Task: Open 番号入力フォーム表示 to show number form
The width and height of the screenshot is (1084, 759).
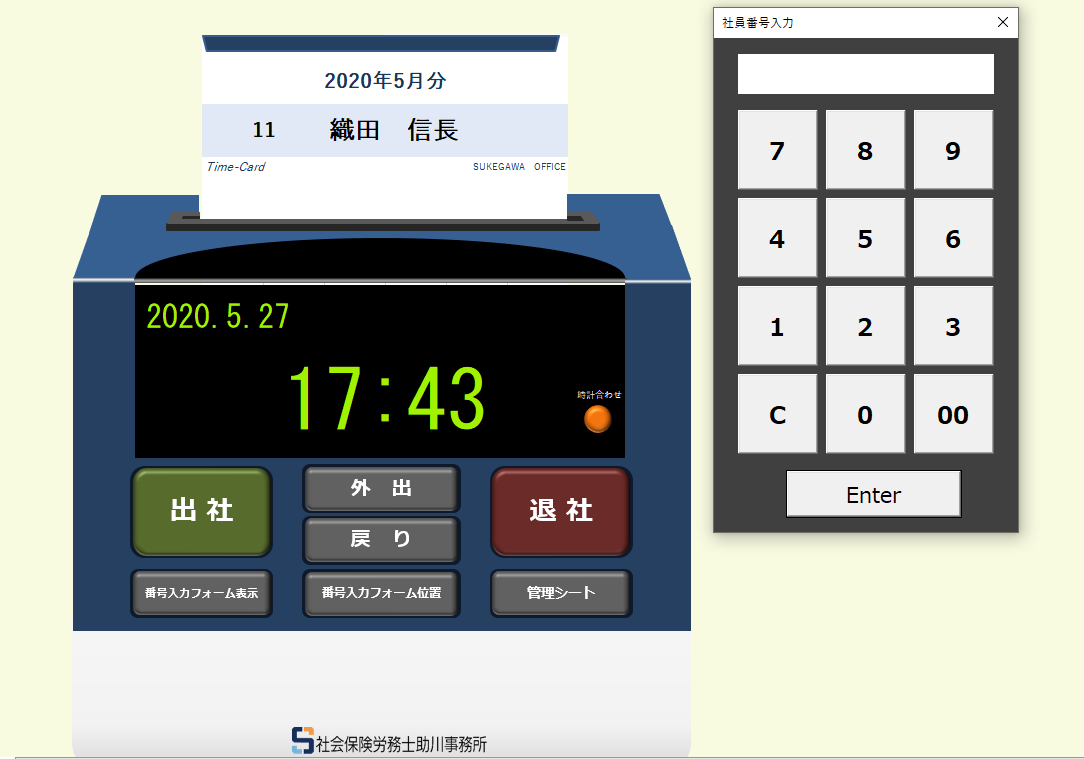Action: point(201,593)
